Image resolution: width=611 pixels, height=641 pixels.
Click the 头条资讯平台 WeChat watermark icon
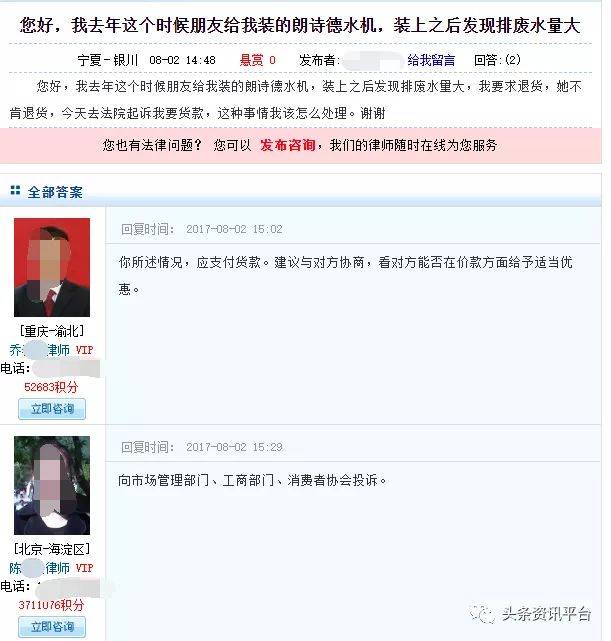483,614
